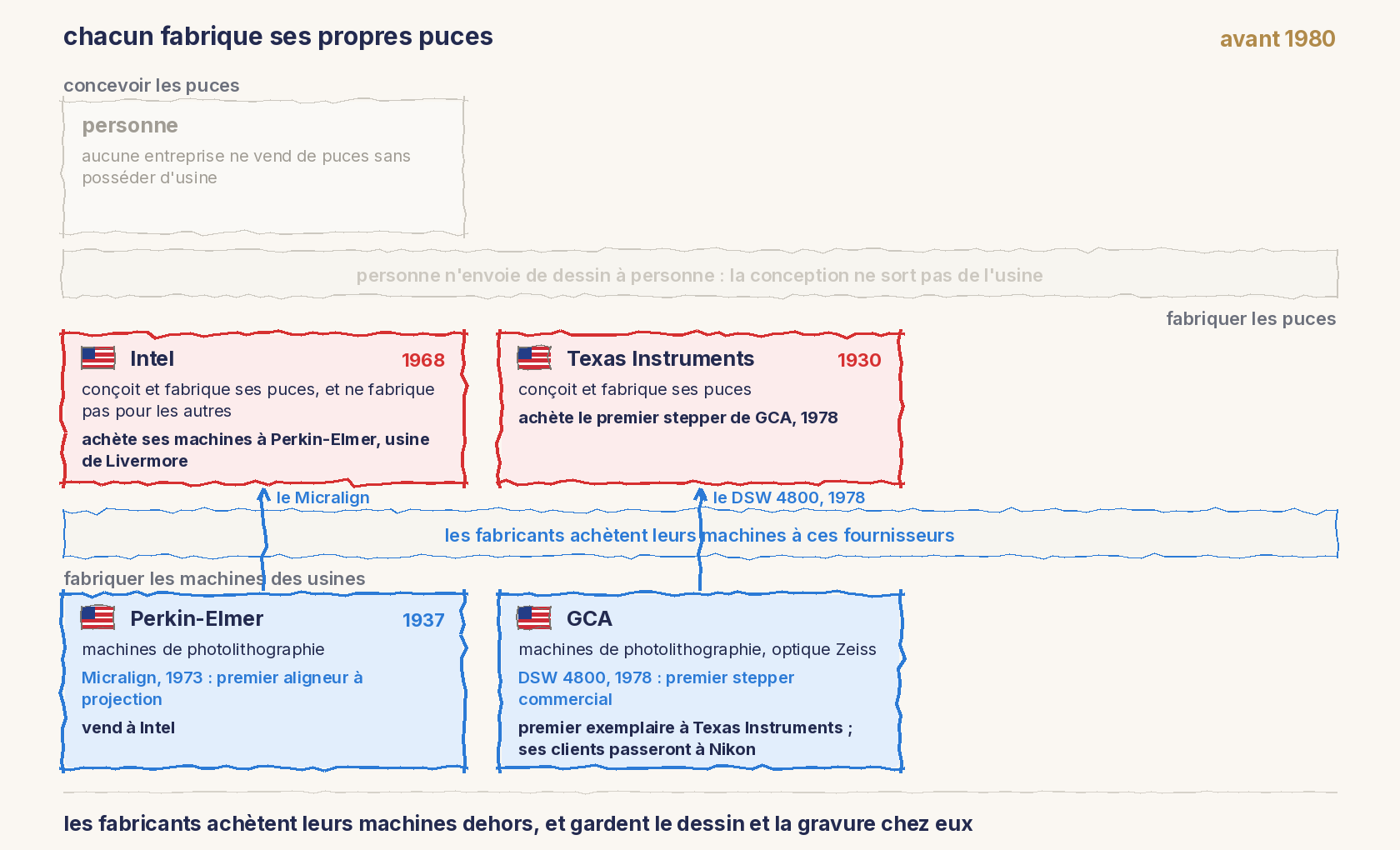Click "machines de photolithographie" in the Perkin-Elmer card
Image resolution: width=1400 pixels, height=850 pixels.
203,650
